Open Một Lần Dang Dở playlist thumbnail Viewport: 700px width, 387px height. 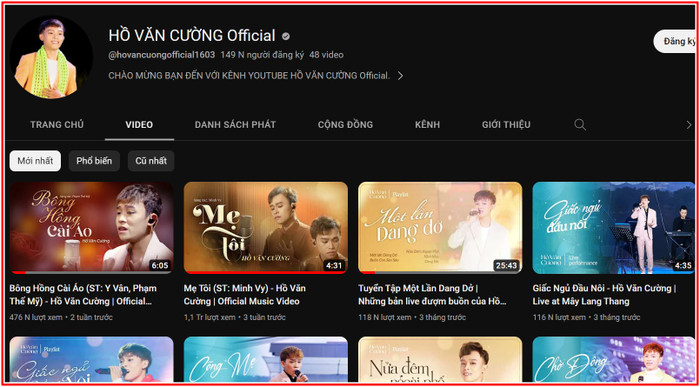coord(440,228)
